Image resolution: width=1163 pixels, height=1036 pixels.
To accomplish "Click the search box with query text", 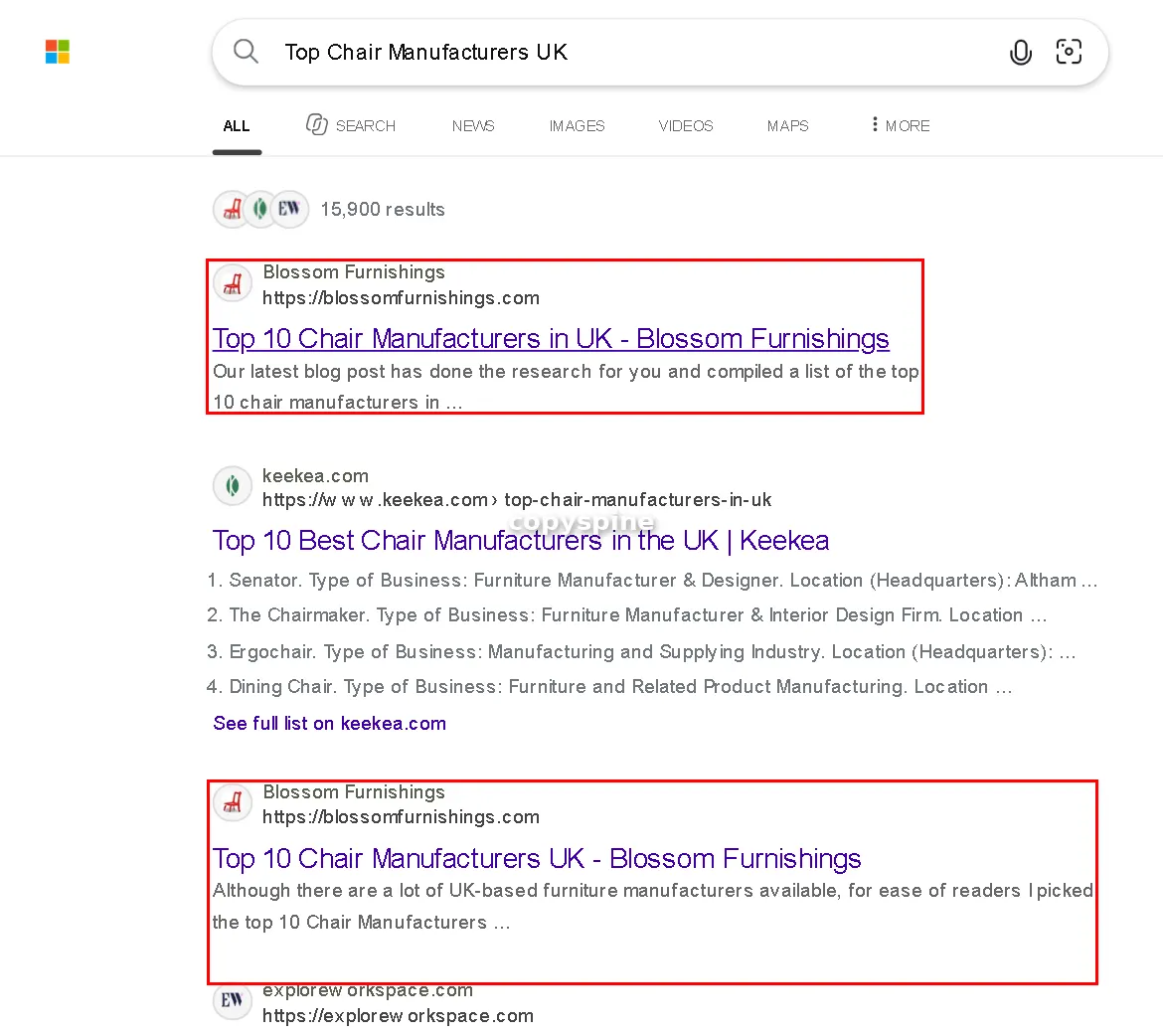I will tap(660, 52).
